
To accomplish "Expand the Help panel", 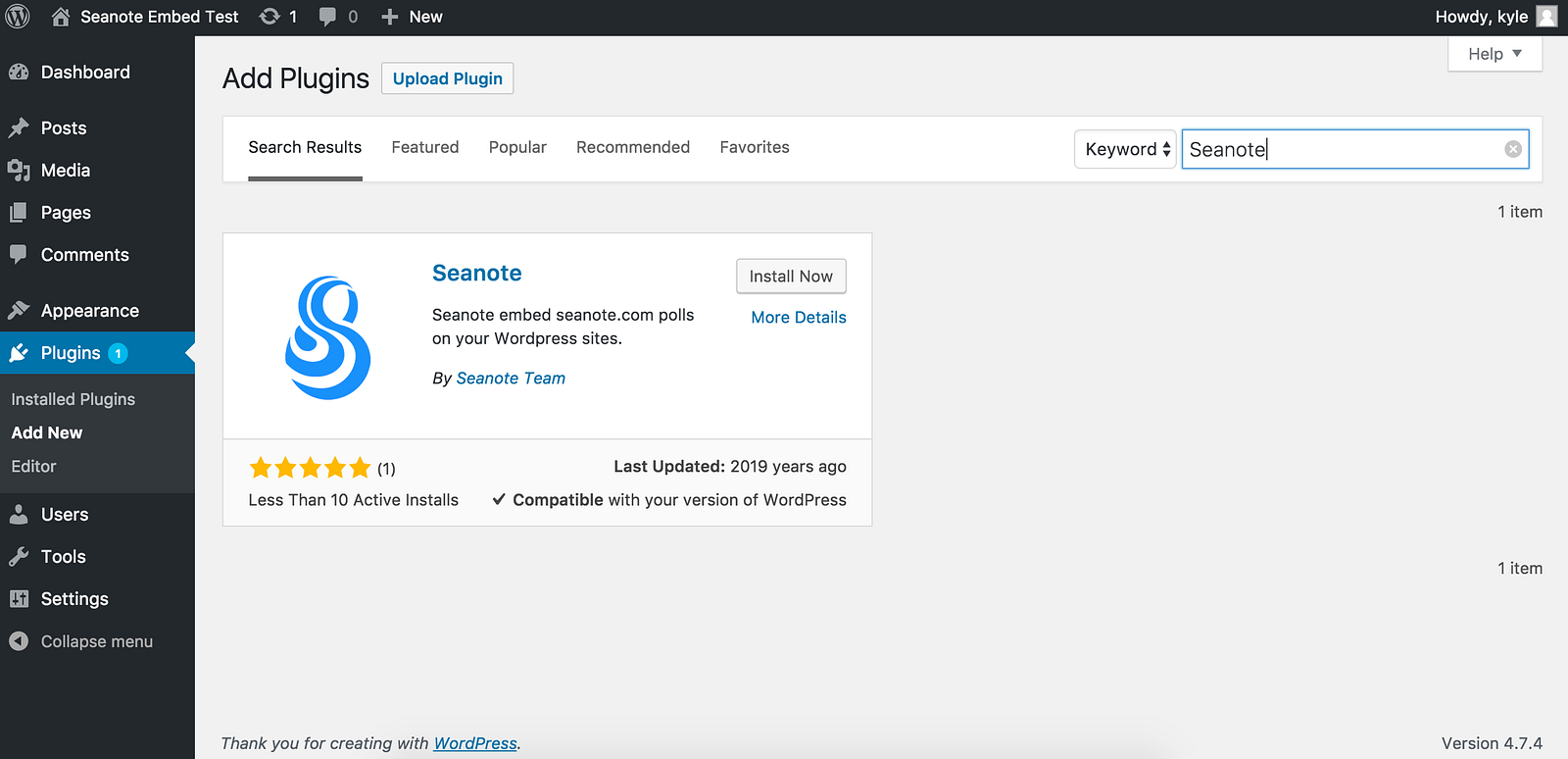I will coord(1494,54).
